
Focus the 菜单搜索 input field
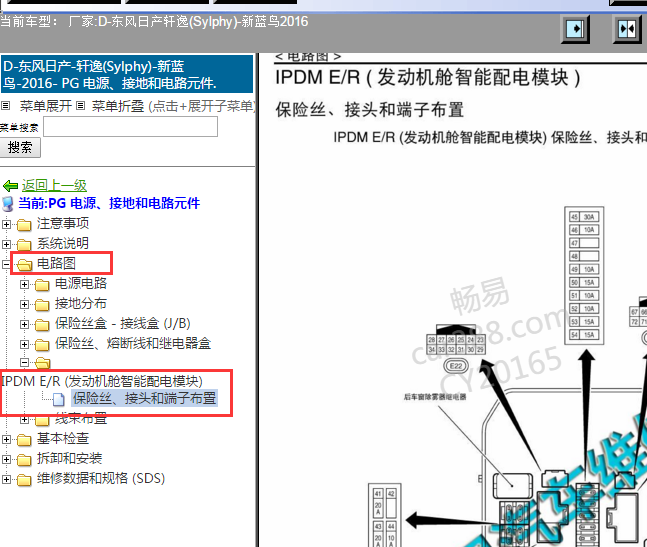tap(130, 127)
